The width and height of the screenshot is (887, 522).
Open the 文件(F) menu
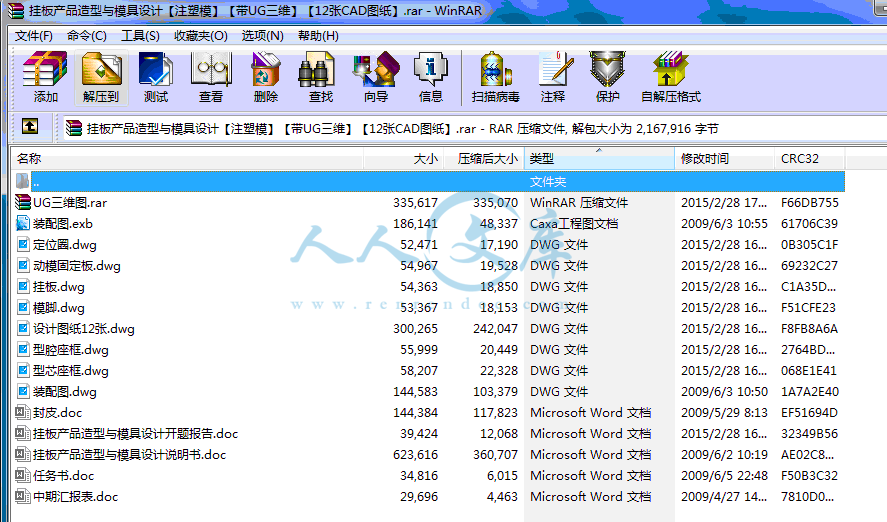33,36
